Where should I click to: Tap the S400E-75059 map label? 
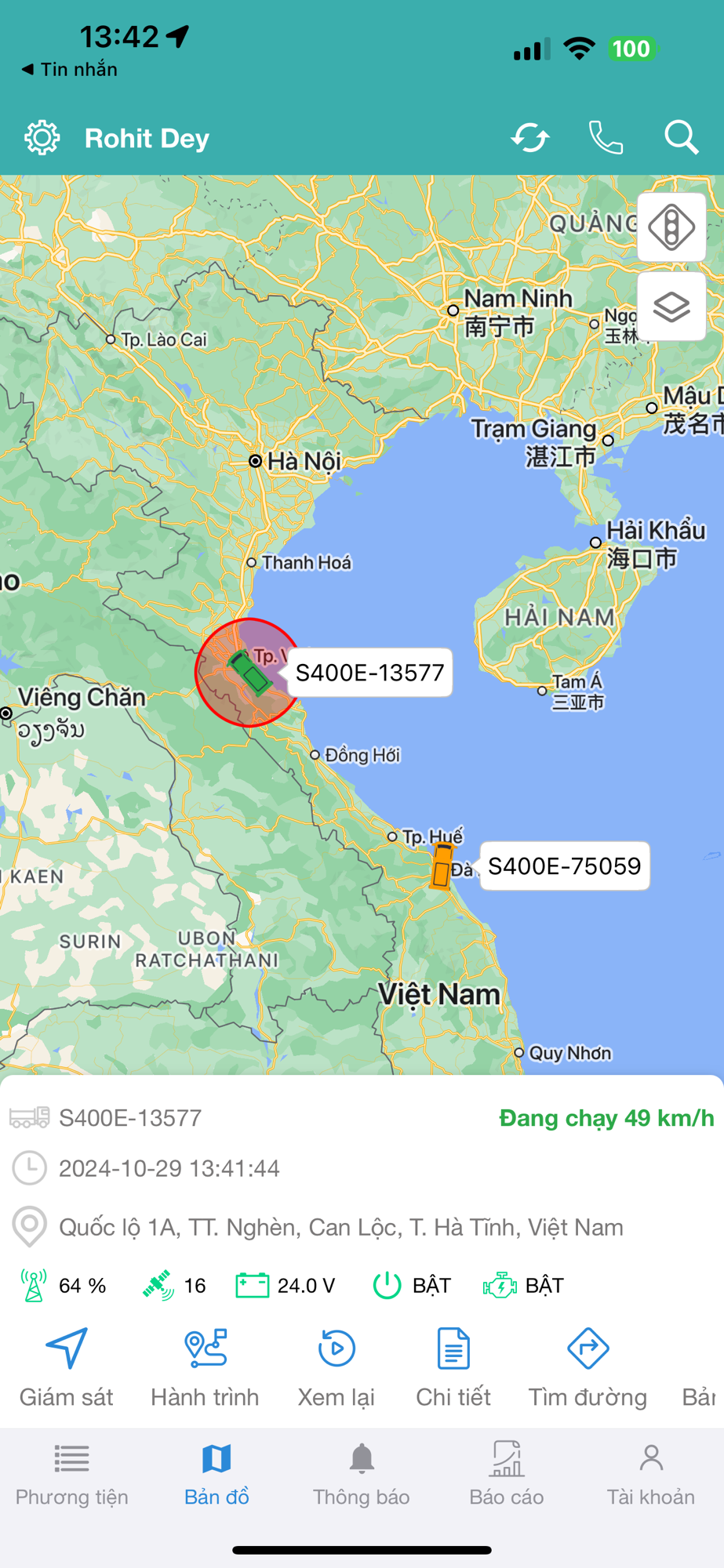coord(565,866)
